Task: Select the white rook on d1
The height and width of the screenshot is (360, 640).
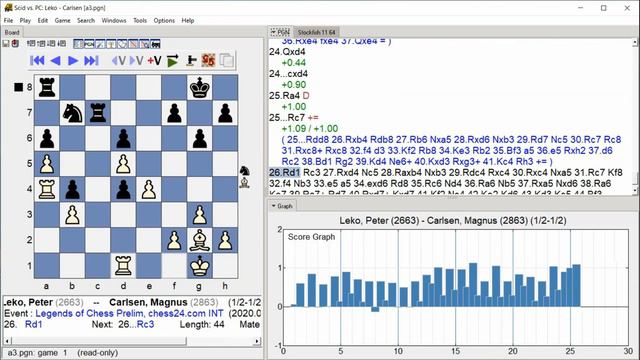Action: pyautogui.click(x=123, y=266)
